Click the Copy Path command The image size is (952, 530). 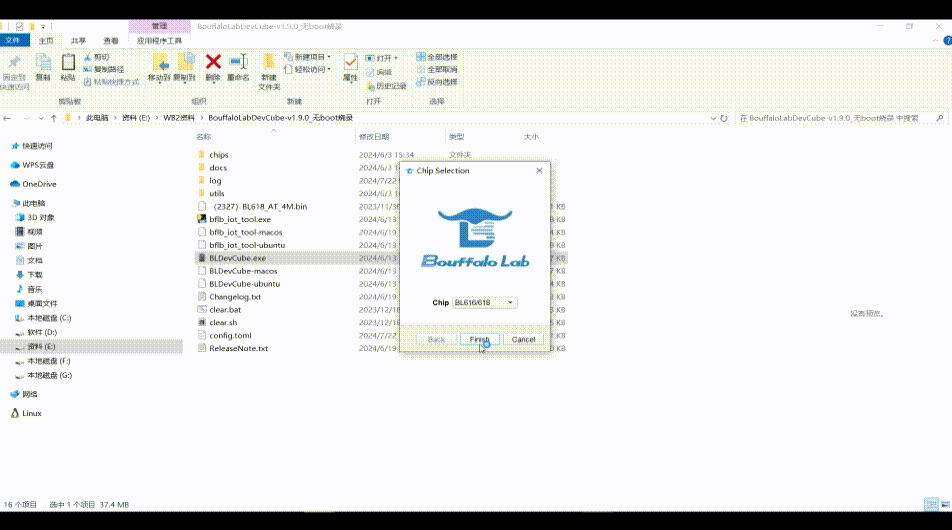tap(104, 69)
